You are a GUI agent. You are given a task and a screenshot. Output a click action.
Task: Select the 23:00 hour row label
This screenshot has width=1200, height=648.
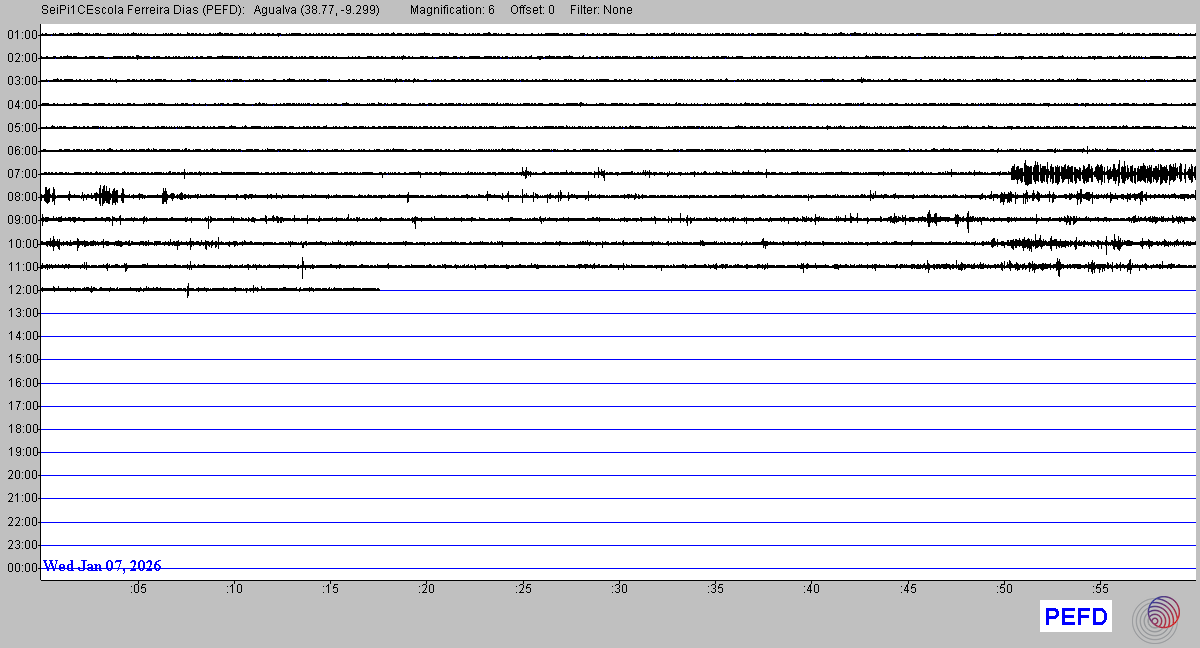[x=22, y=545]
